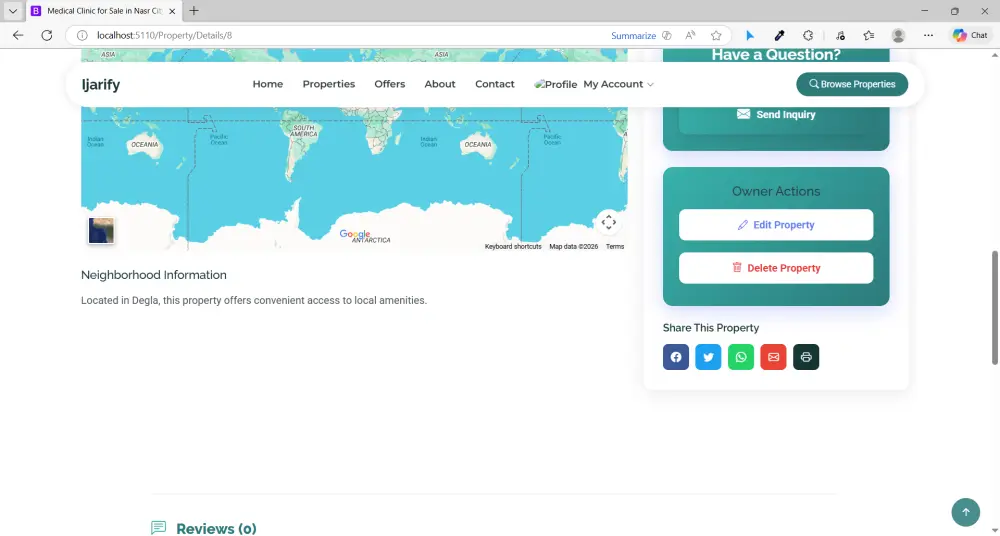Open browser settings and more menu
The width and height of the screenshot is (1000, 536).
(929, 36)
